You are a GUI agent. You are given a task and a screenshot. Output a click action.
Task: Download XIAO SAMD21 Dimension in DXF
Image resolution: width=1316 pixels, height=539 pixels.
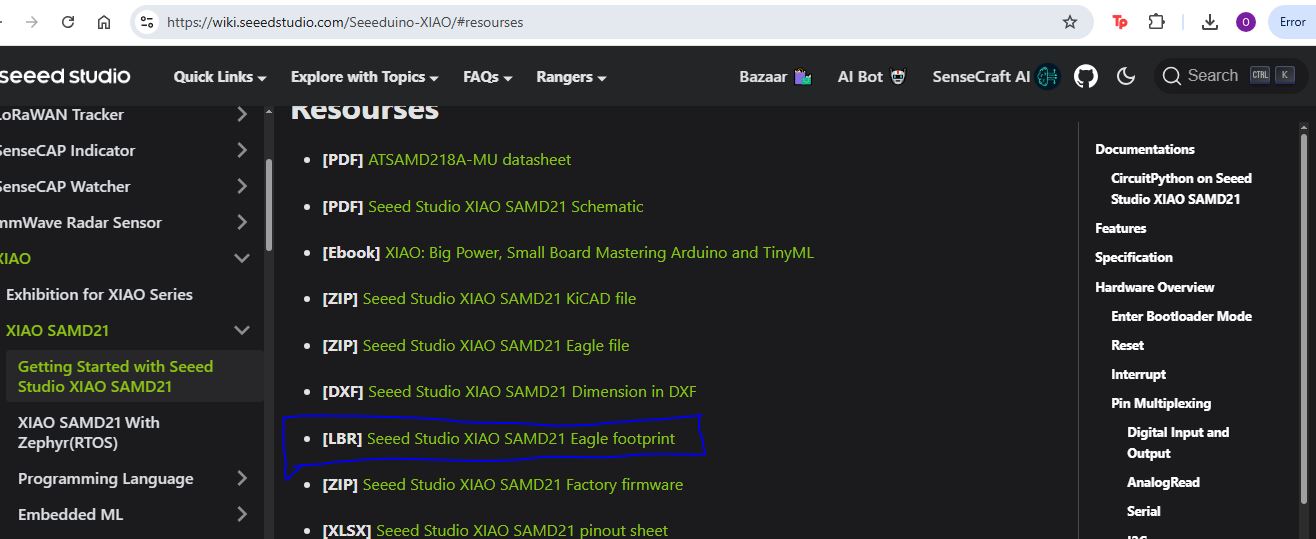(532, 391)
